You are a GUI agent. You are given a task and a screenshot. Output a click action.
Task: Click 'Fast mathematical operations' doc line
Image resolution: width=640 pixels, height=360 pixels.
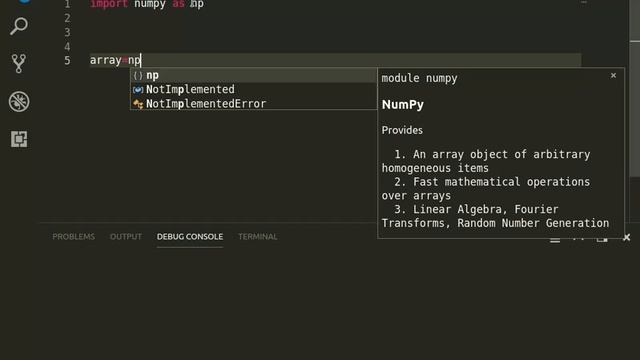[x=492, y=182]
